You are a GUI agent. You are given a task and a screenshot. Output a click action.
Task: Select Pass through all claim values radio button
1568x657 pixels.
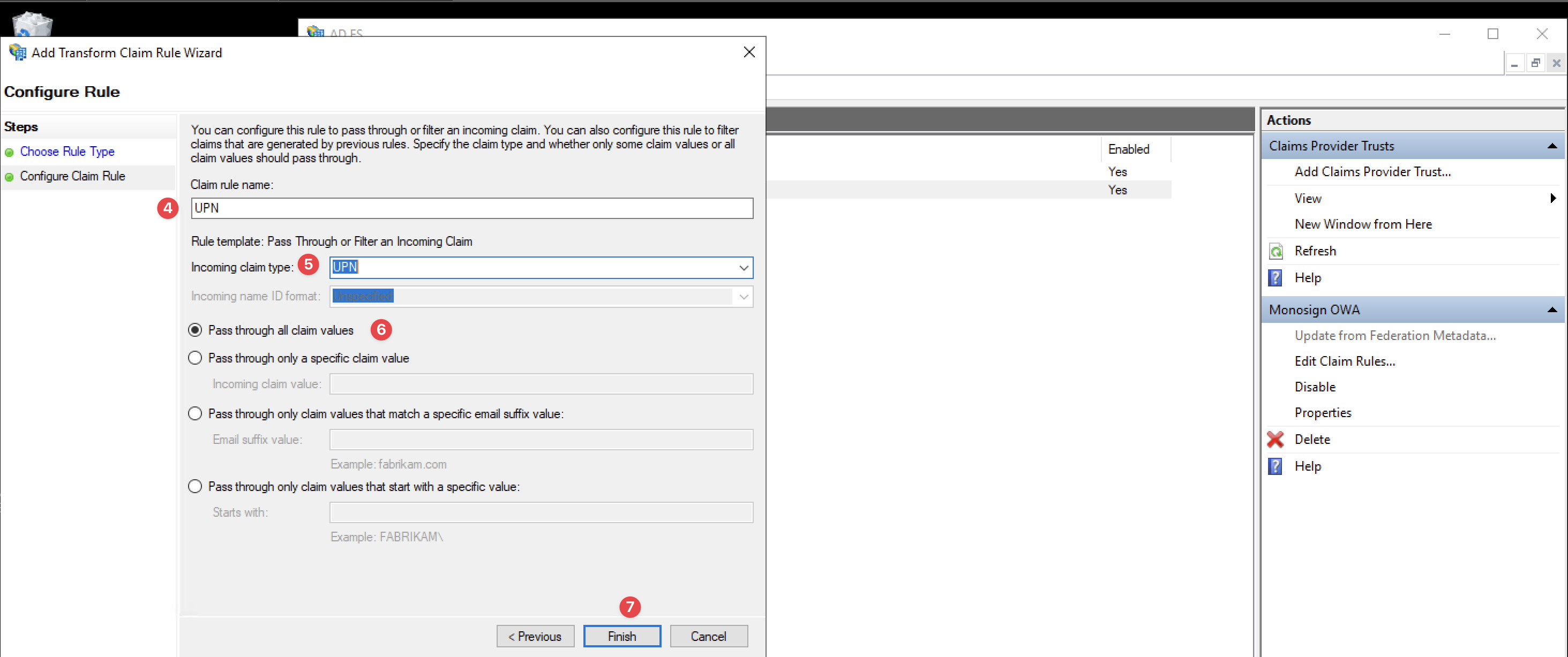click(197, 330)
